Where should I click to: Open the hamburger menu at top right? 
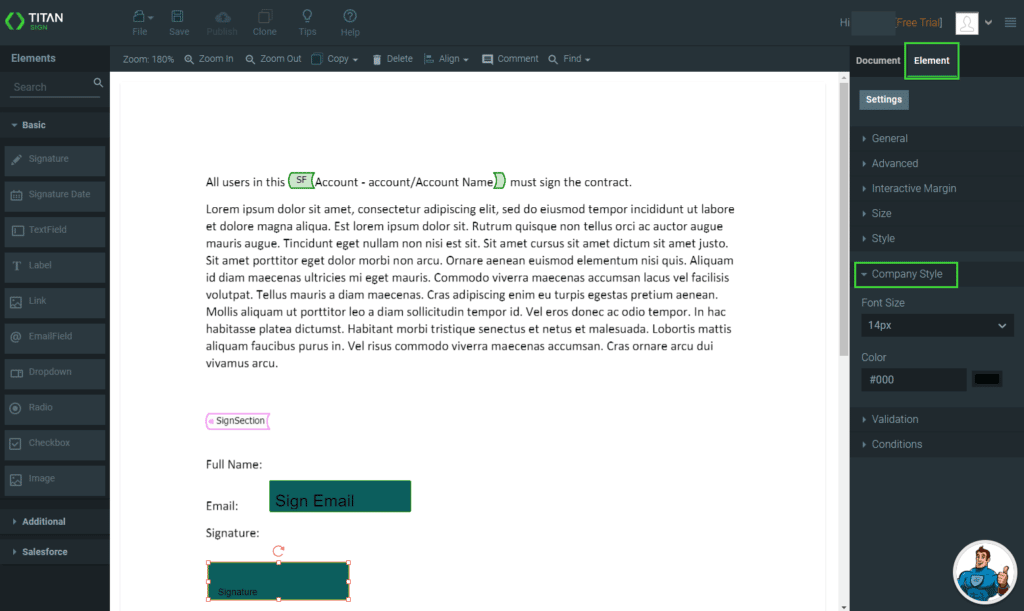(x=1010, y=22)
